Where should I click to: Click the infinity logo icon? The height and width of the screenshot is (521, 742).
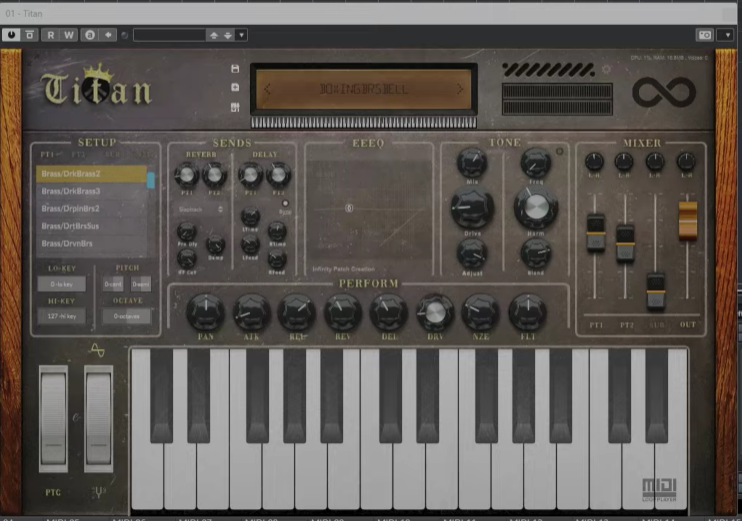tap(664, 92)
